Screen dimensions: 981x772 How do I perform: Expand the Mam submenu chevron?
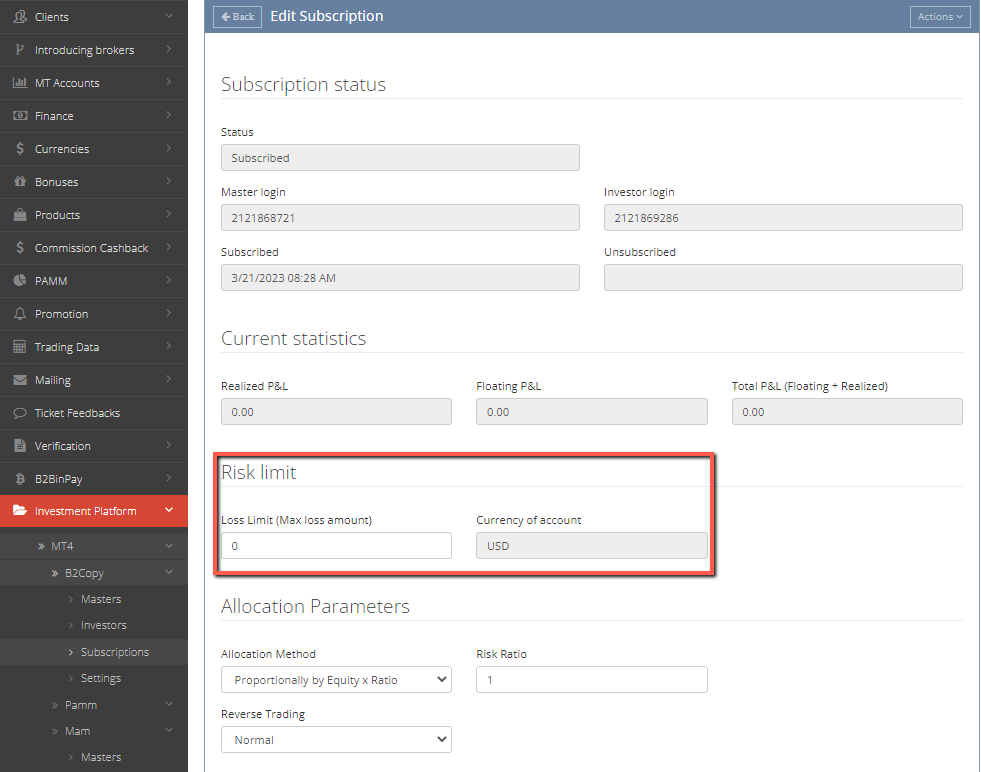click(x=169, y=730)
